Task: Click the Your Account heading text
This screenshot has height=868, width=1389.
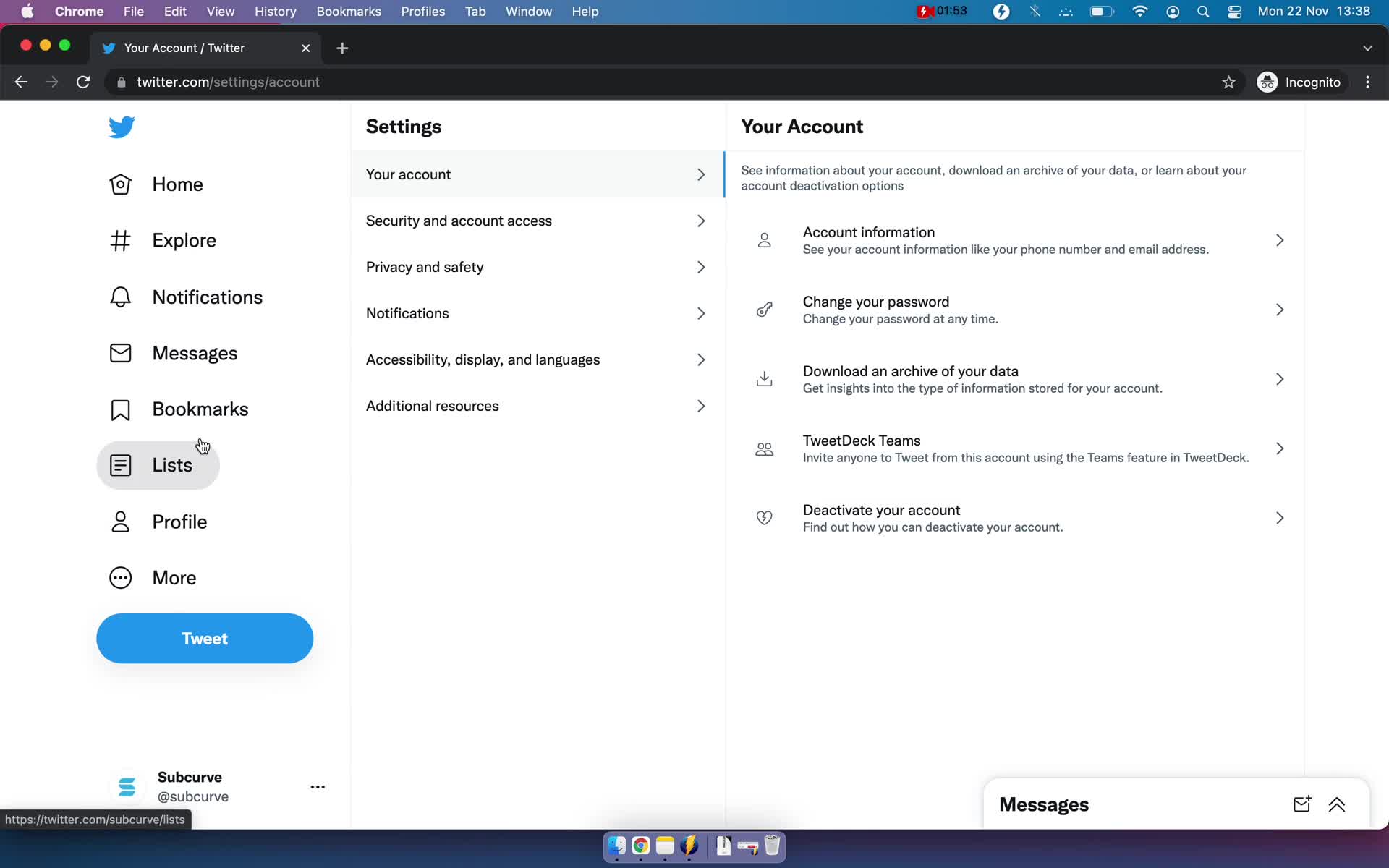Action: (802, 127)
